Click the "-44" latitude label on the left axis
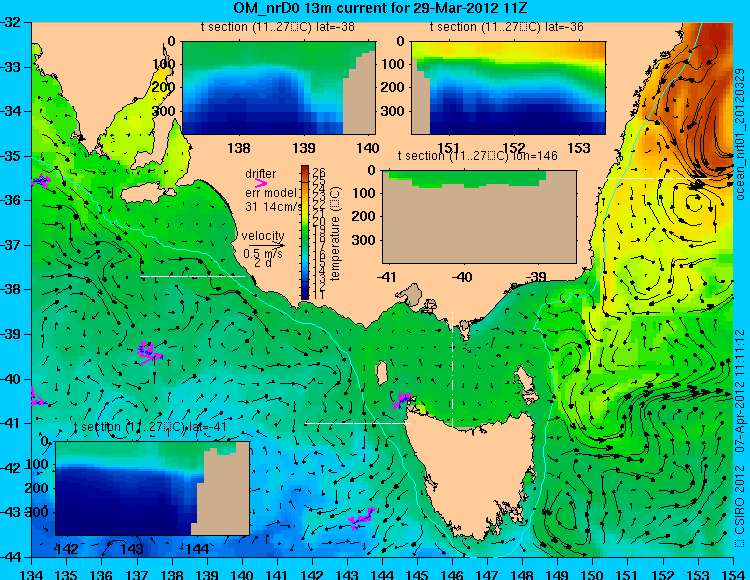 point(11,557)
